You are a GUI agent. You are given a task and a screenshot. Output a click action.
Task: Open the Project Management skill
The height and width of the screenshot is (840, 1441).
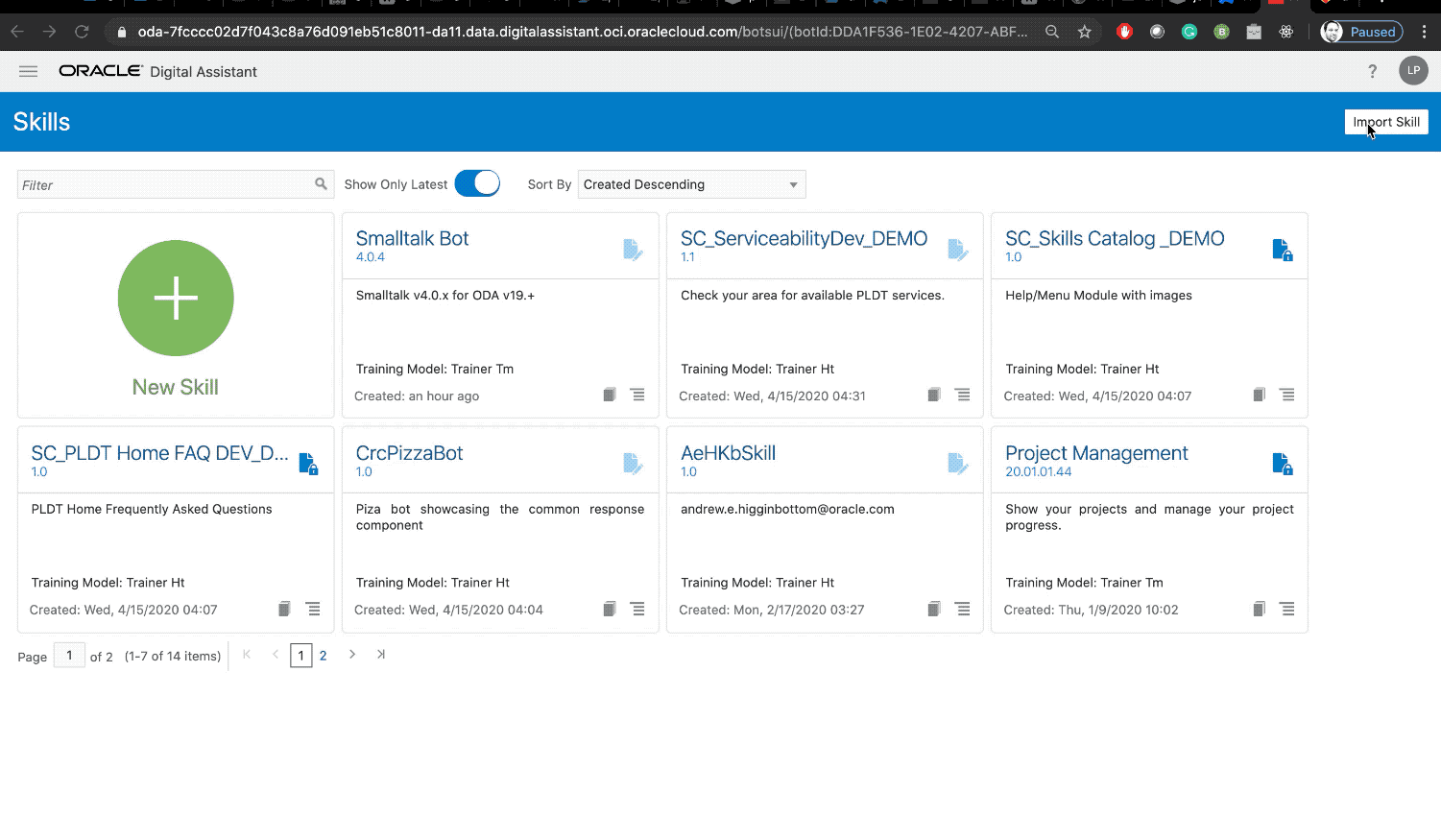pyautogui.click(x=1096, y=453)
